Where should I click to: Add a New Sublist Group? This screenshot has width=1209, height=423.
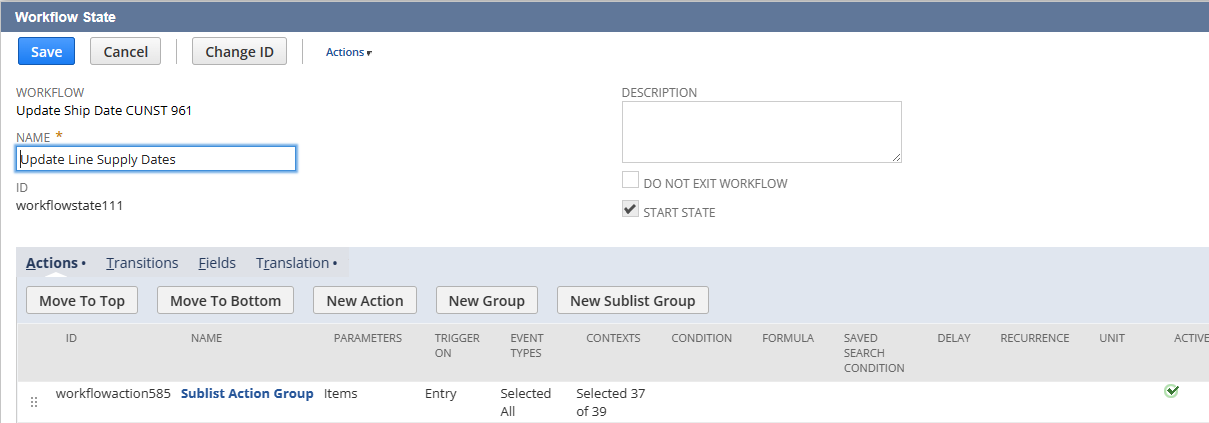(x=632, y=300)
